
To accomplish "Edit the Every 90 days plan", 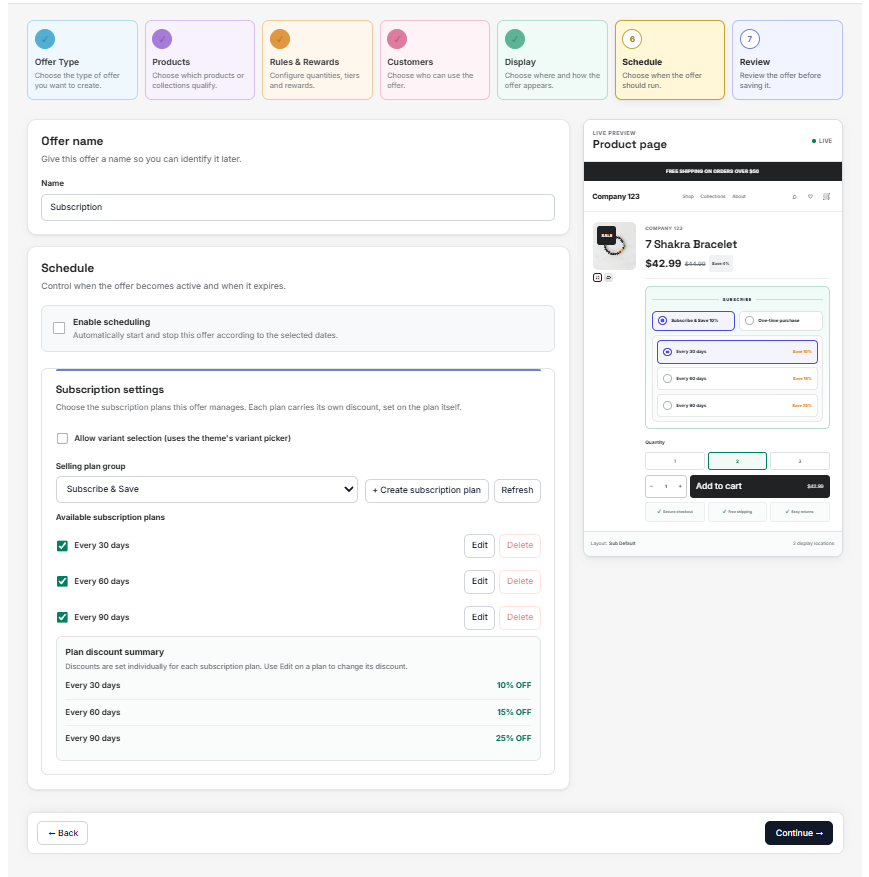I will [x=479, y=617].
